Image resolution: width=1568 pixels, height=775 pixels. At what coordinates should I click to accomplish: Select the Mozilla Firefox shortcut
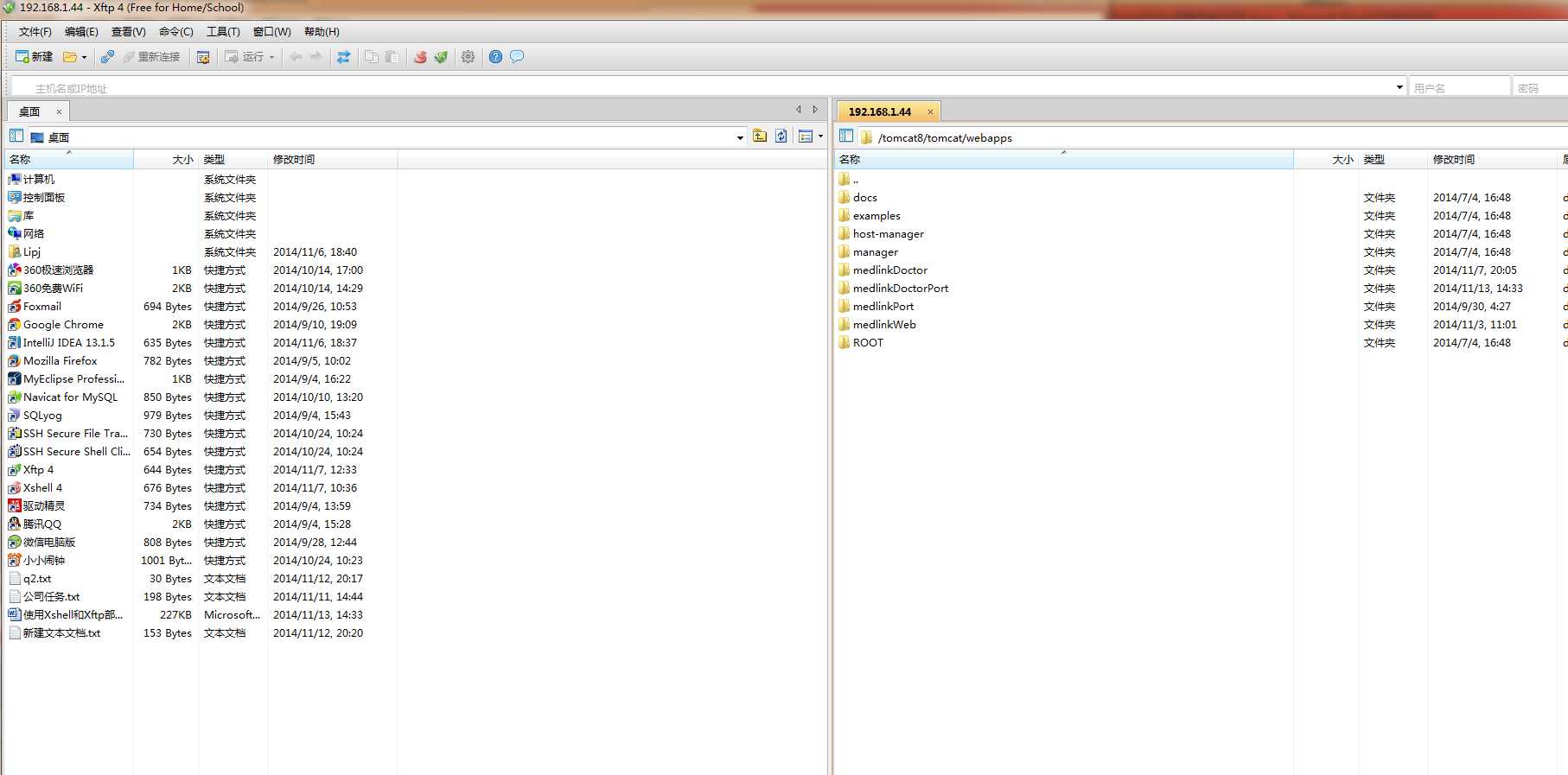[x=60, y=361]
